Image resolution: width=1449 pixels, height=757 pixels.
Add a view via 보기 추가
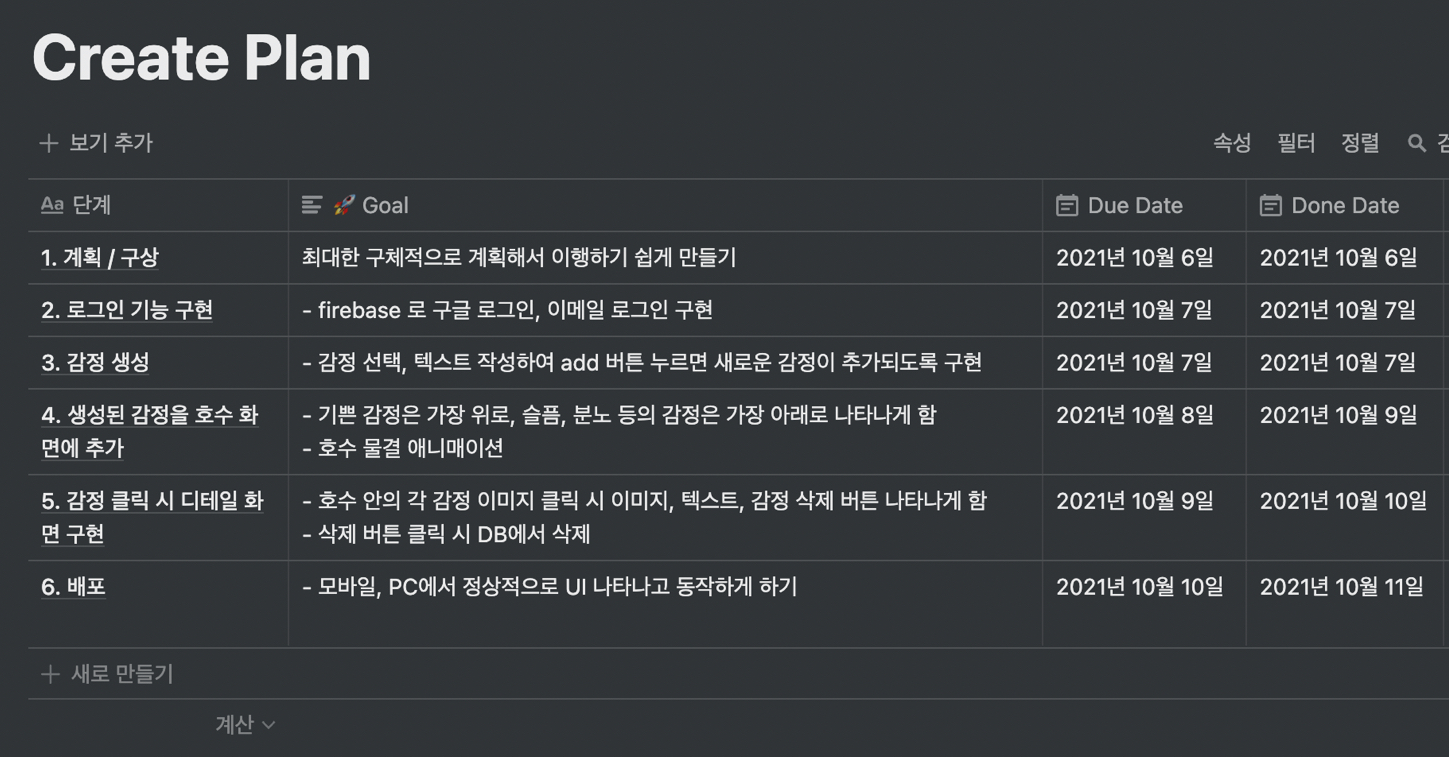(x=96, y=143)
